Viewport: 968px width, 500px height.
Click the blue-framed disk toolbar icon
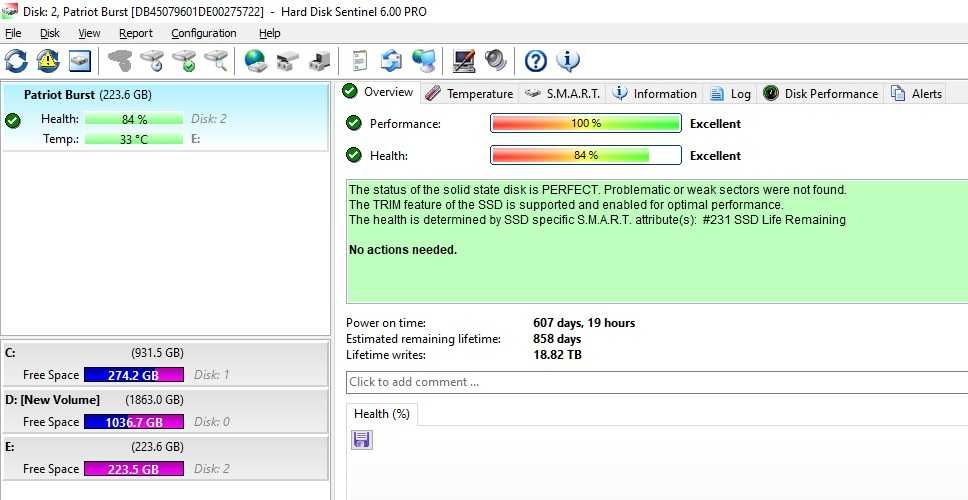(80, 60)
